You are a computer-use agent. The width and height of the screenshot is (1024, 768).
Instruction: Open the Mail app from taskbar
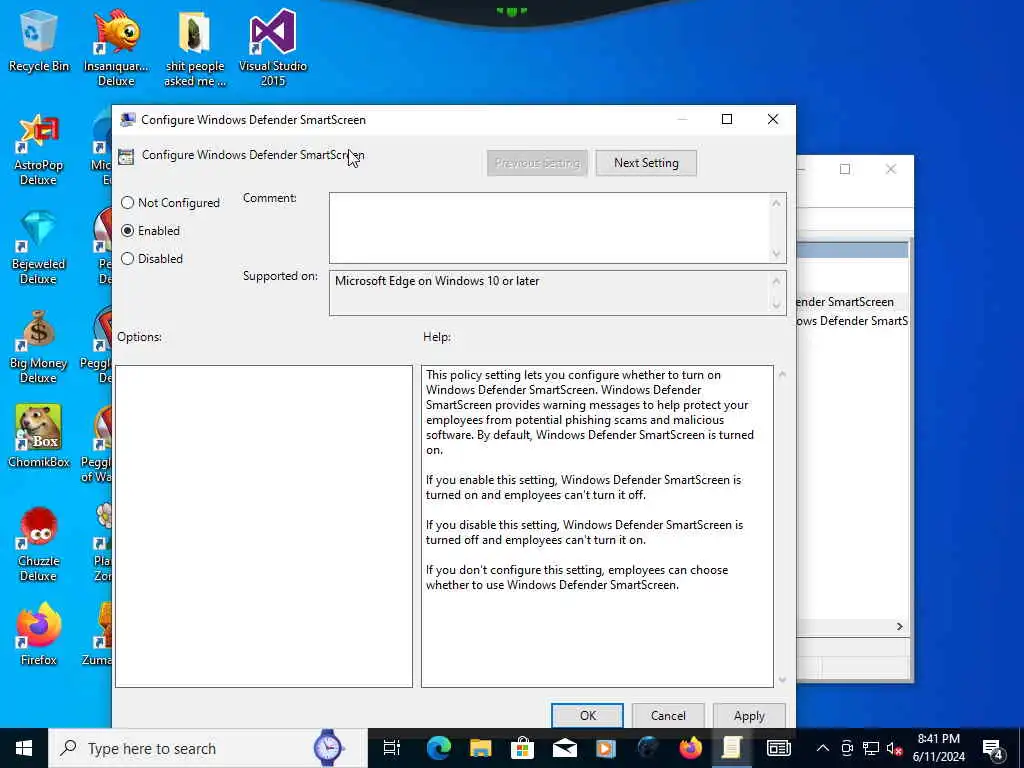tap(564, 748)
